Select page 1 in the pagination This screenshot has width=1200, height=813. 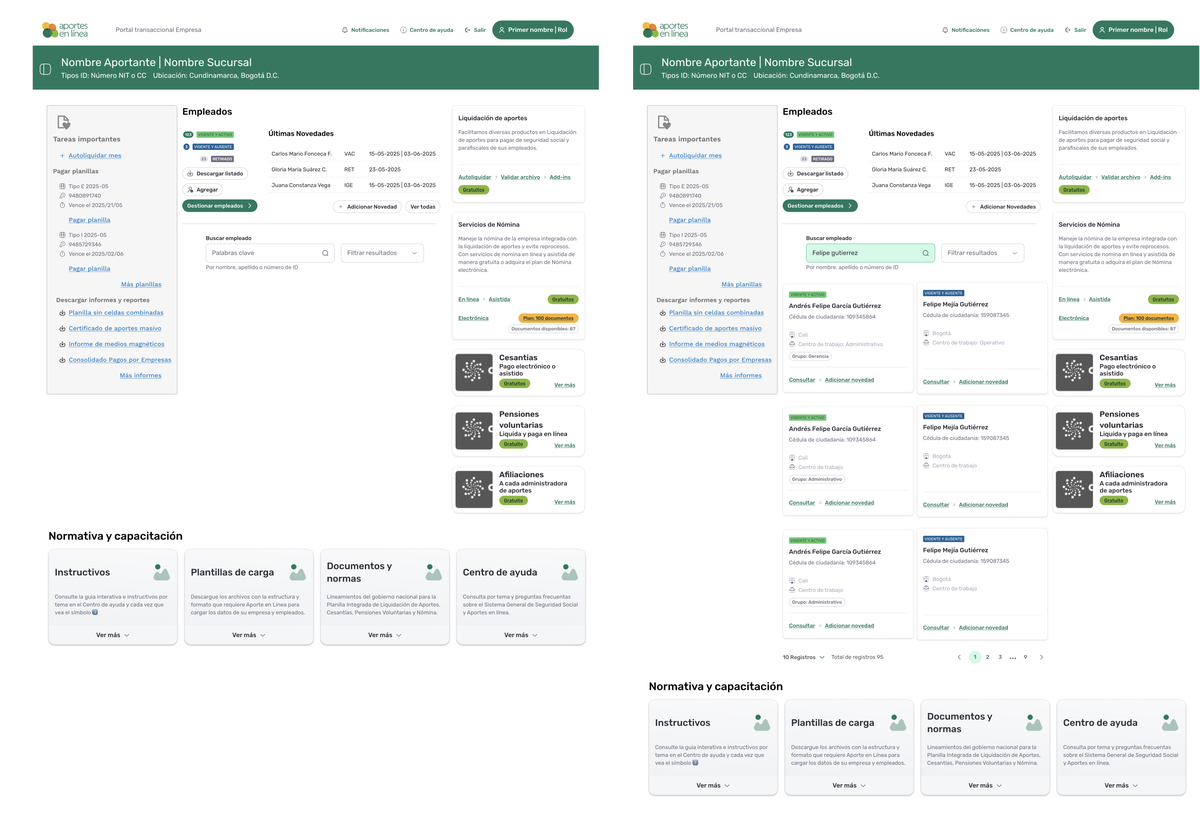[x=974, y=657]
